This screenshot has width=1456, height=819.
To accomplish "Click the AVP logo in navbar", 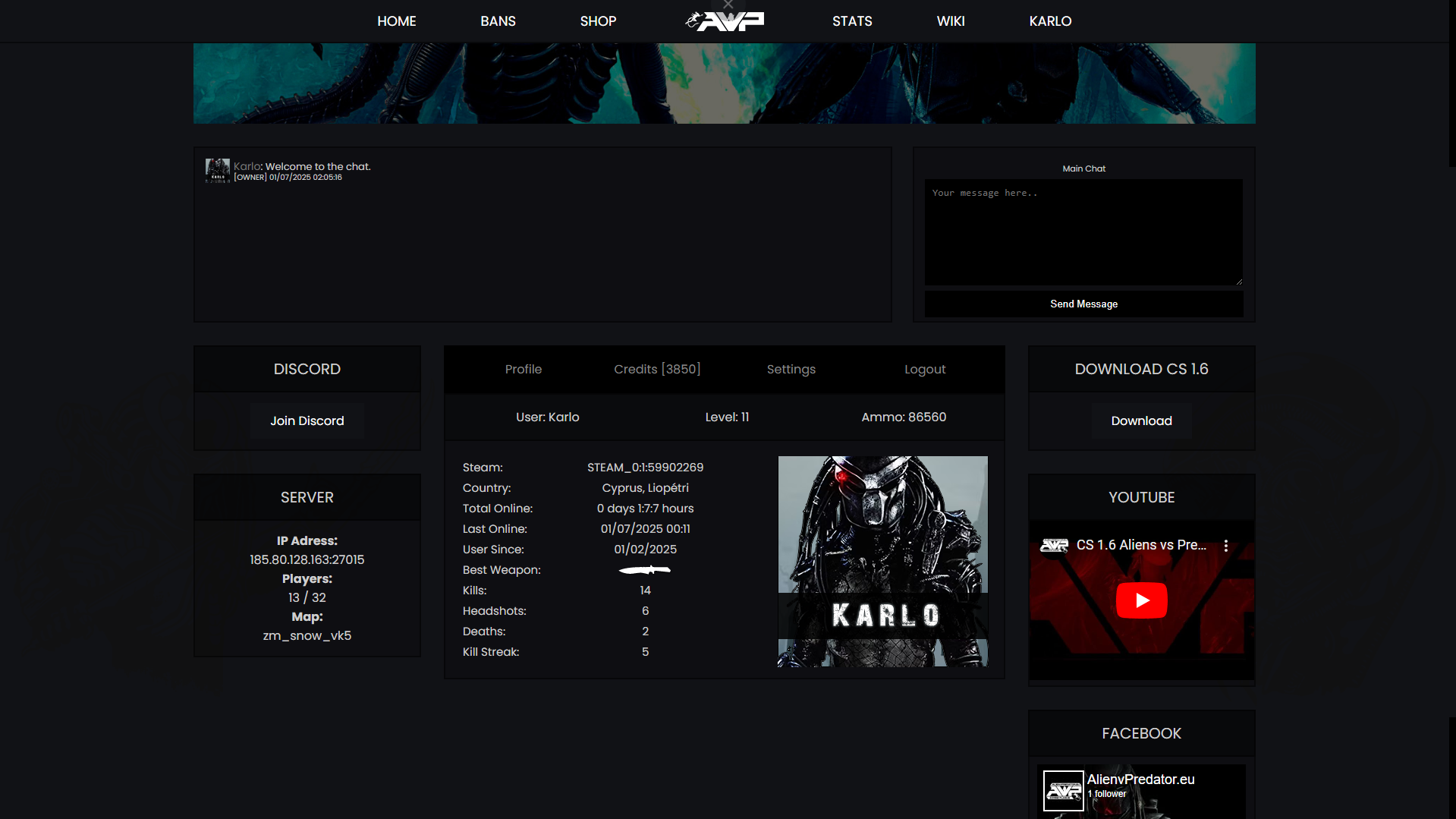I will click(725, 21).
